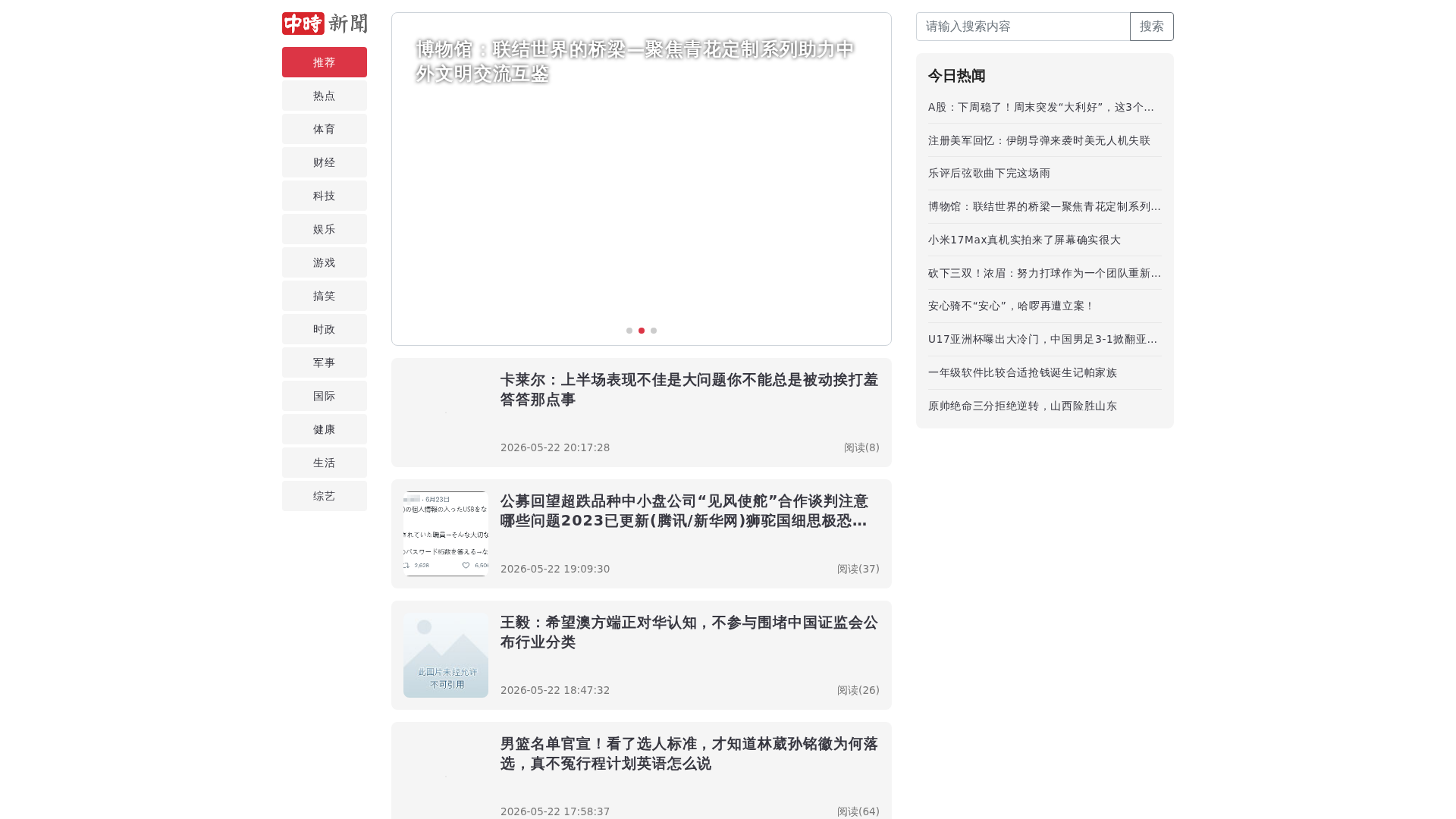The image size is (1456, 819).
Task: Click the 搜索 button
Action: [x=1151, y=27]
